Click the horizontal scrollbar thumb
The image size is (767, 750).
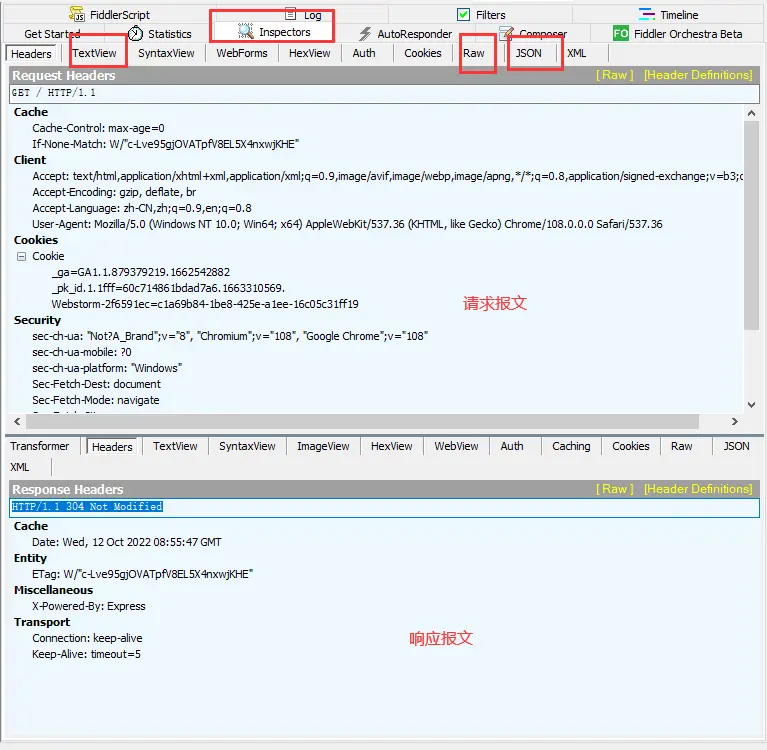362,421
